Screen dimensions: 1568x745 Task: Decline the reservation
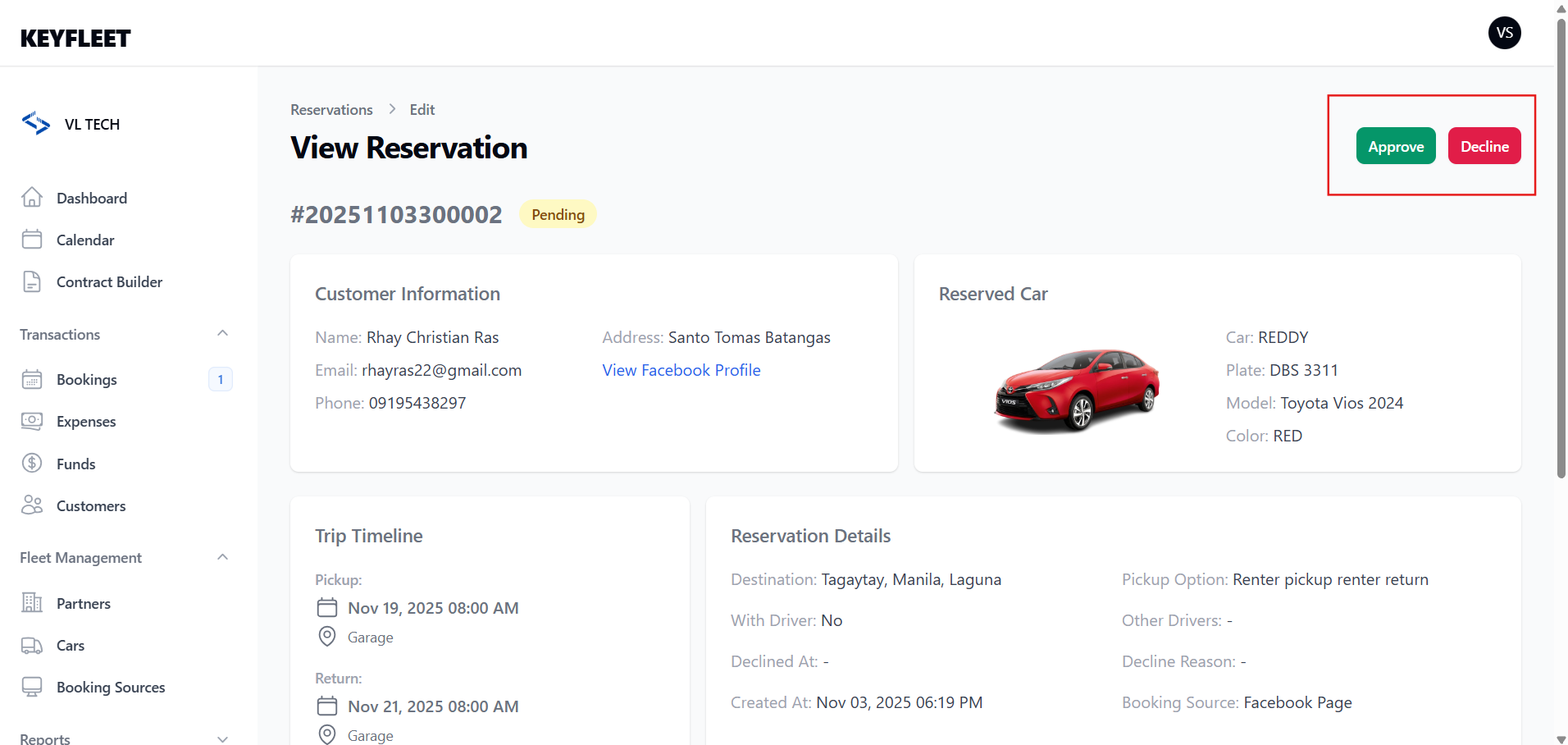1484,146
